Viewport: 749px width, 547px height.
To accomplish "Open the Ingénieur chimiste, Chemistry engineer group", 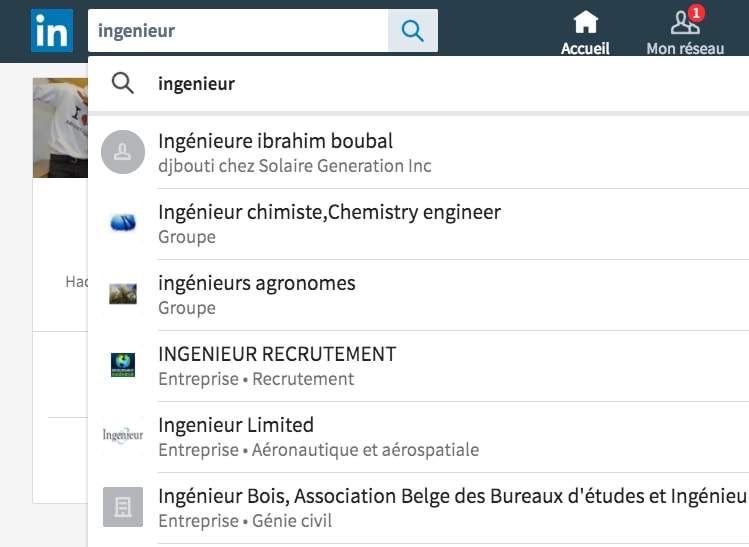I will pos(329,212).
